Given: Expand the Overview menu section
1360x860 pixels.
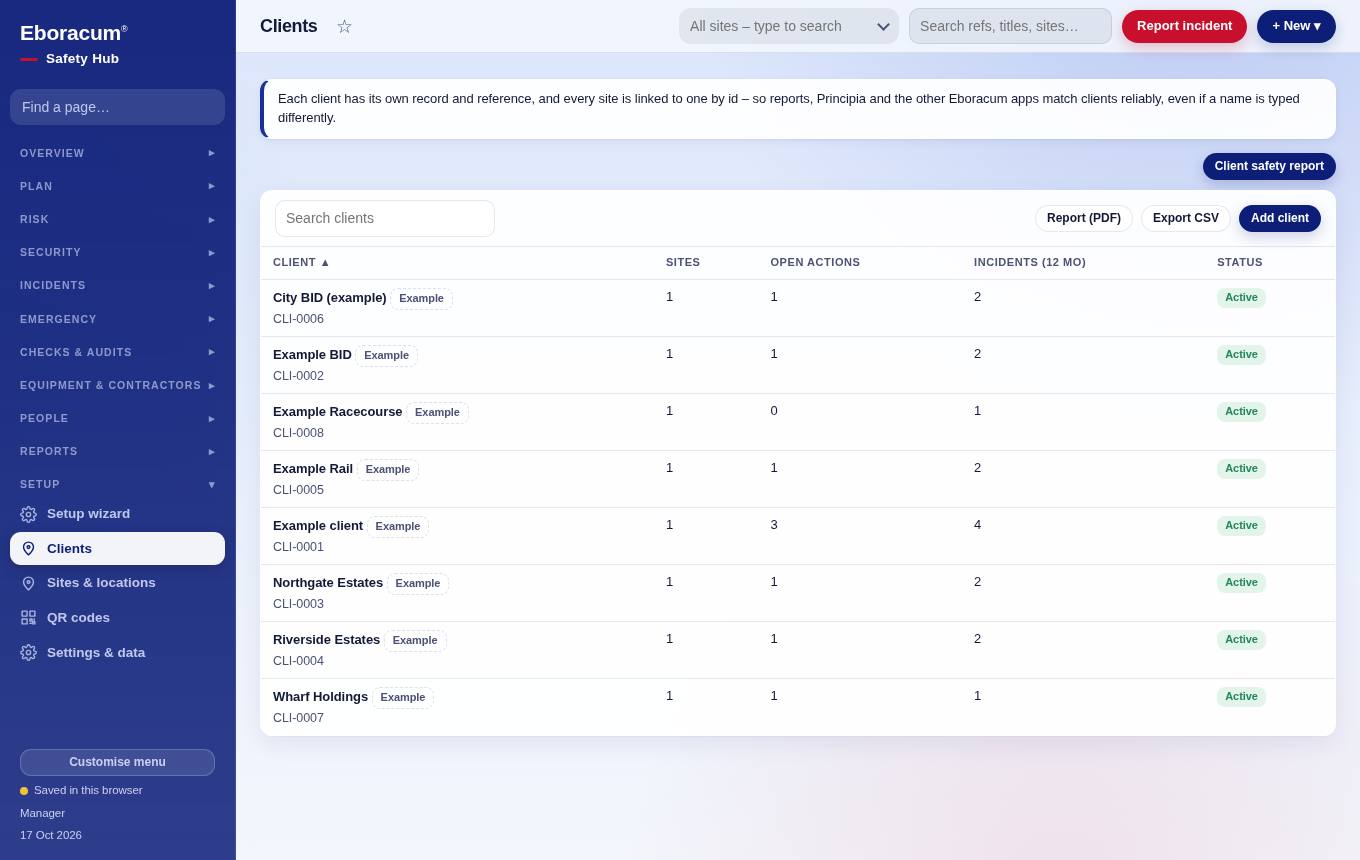Looking at the screenshot, I should coord(117,153).
